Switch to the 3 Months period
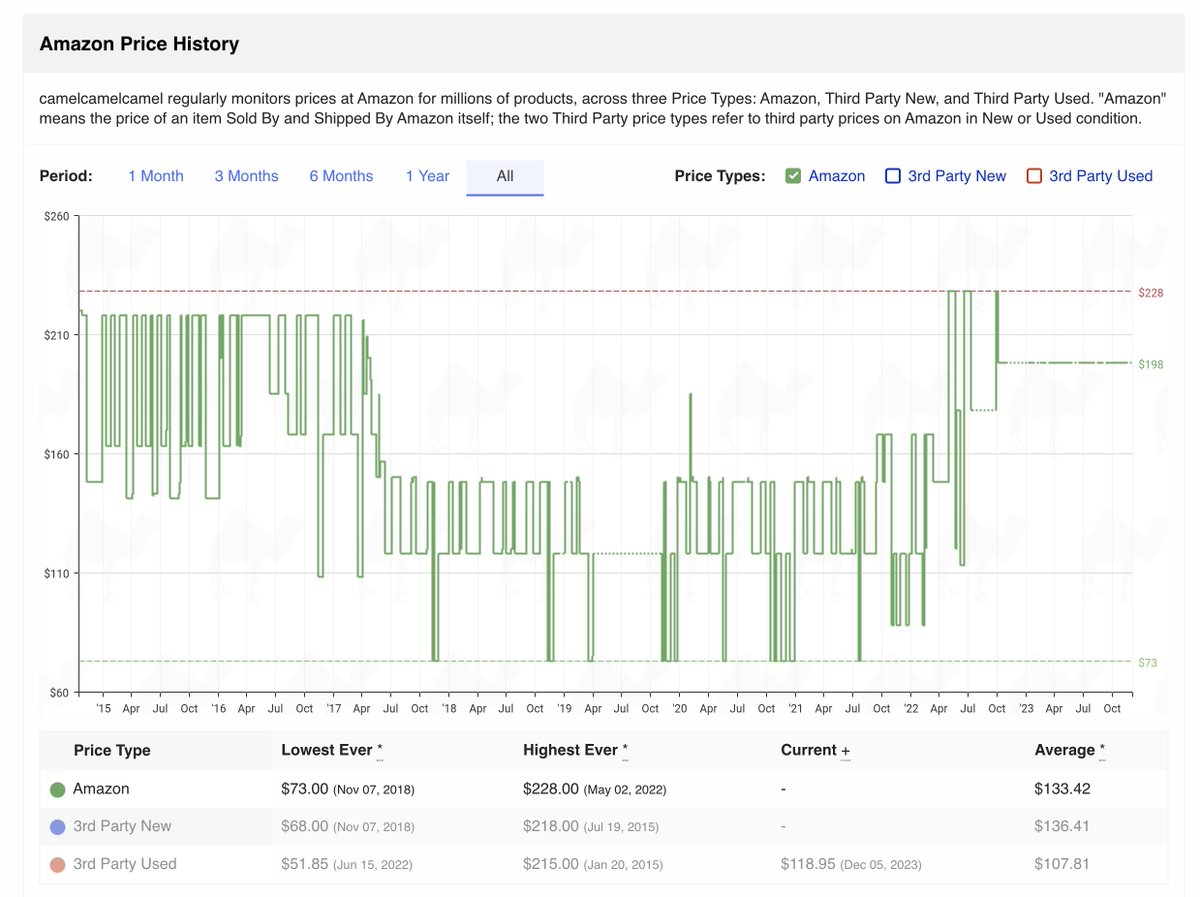The image size is (1200, 897). click(x=246, y=176)
